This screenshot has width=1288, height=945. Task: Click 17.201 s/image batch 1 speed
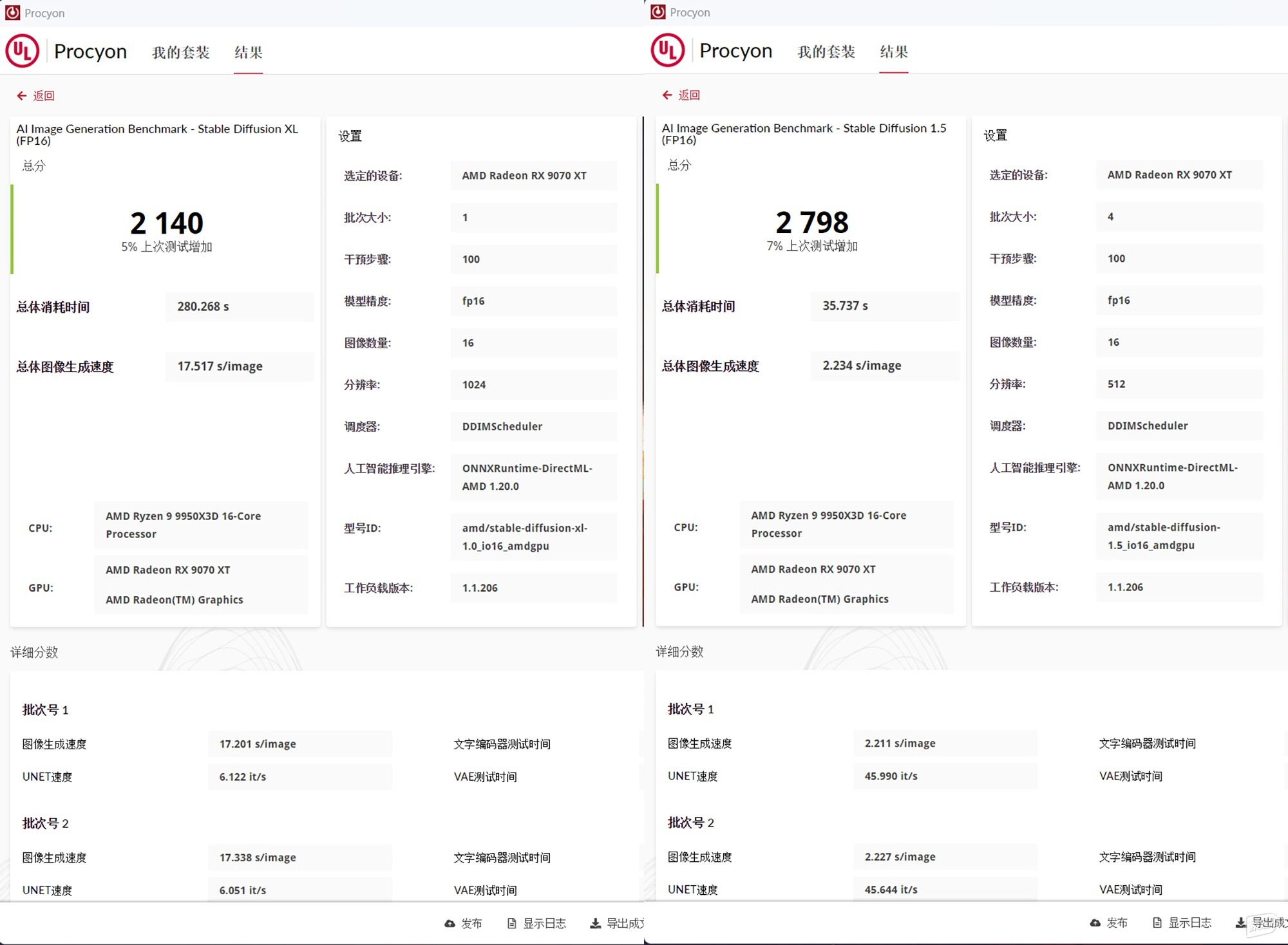[x=299, y=744]
